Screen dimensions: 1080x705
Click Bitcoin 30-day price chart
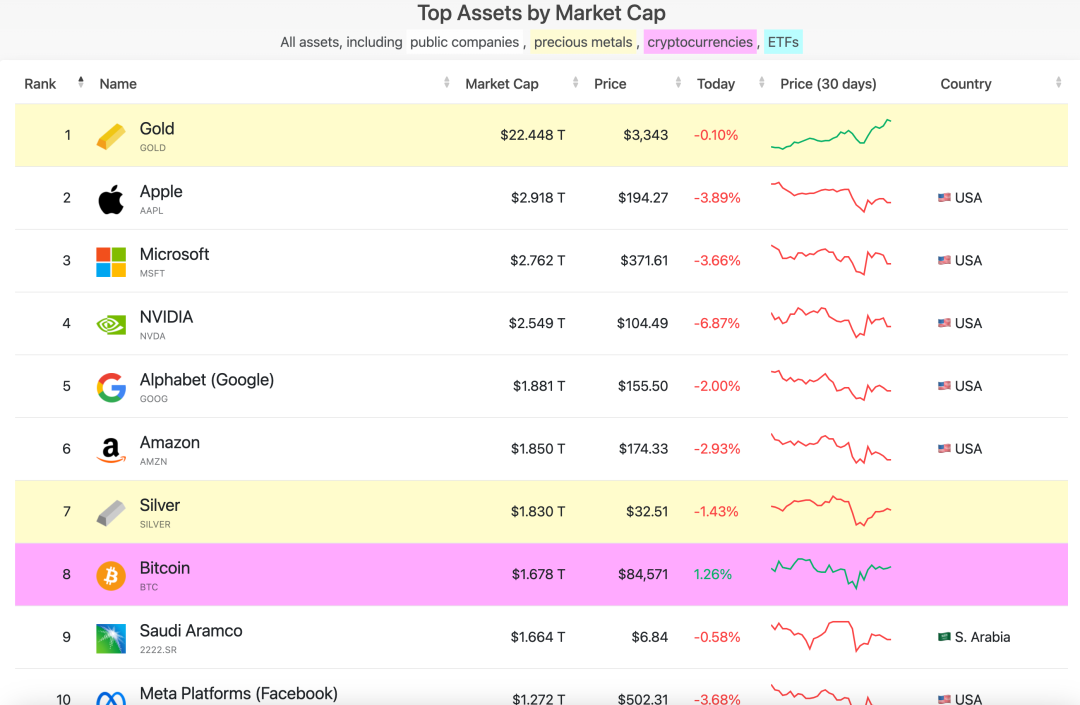point(831,574)
